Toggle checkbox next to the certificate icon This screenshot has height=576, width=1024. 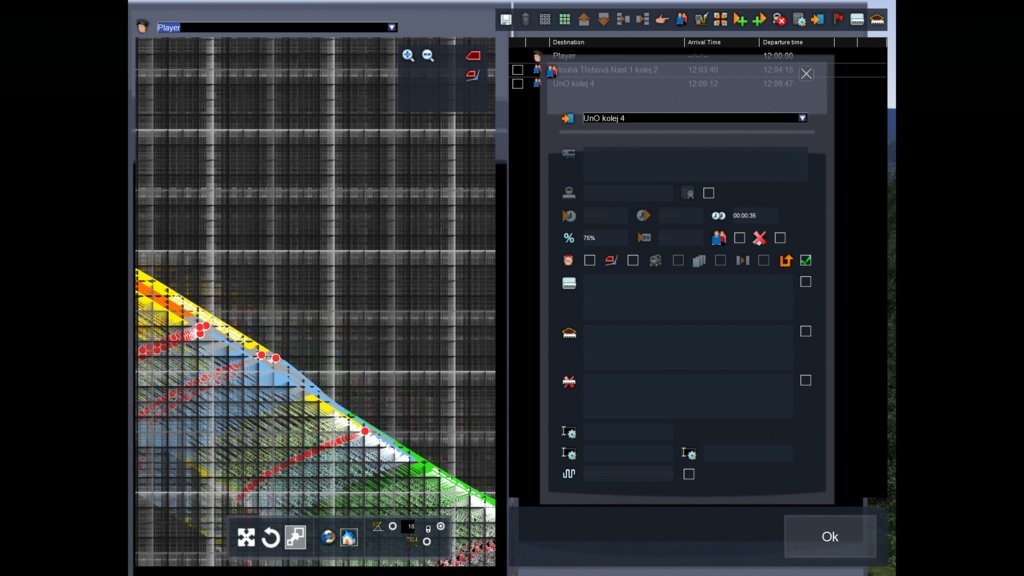click(709, 193)
